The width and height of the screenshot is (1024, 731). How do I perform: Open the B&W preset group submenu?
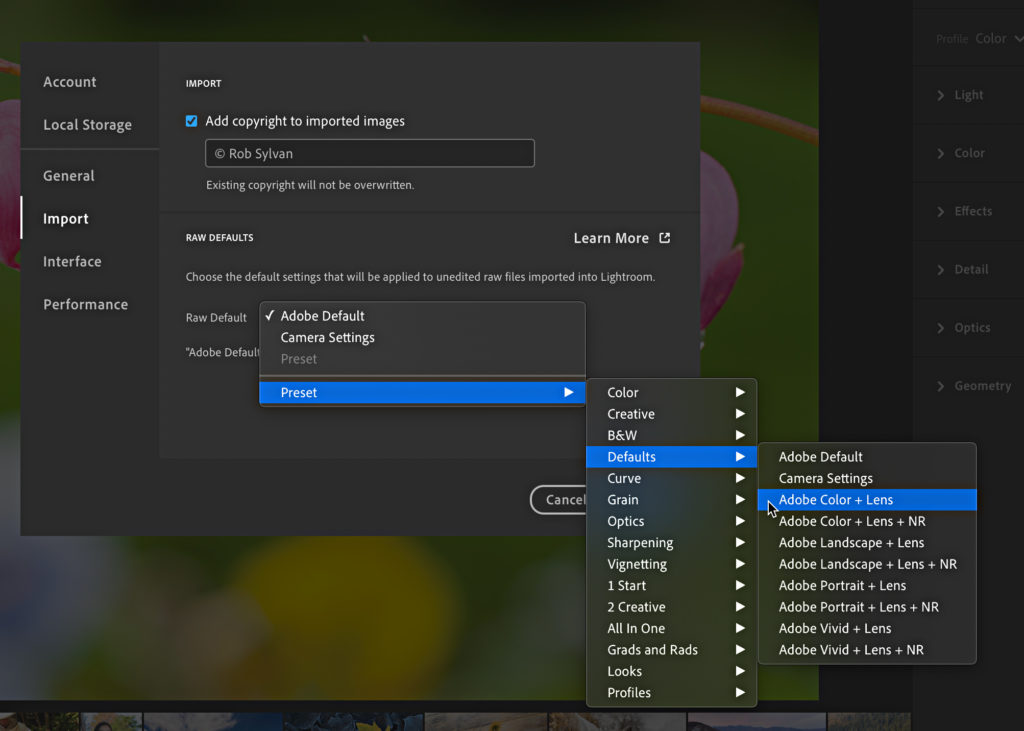pos(672,436)
